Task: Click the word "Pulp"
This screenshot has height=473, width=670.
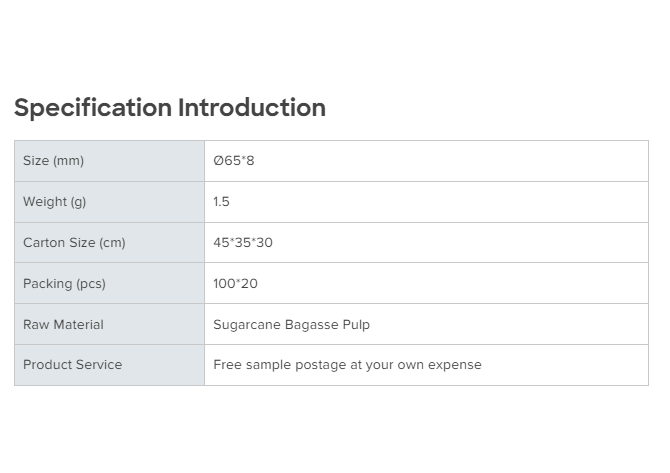Action: pyautogui.click(x=355, y=325)
